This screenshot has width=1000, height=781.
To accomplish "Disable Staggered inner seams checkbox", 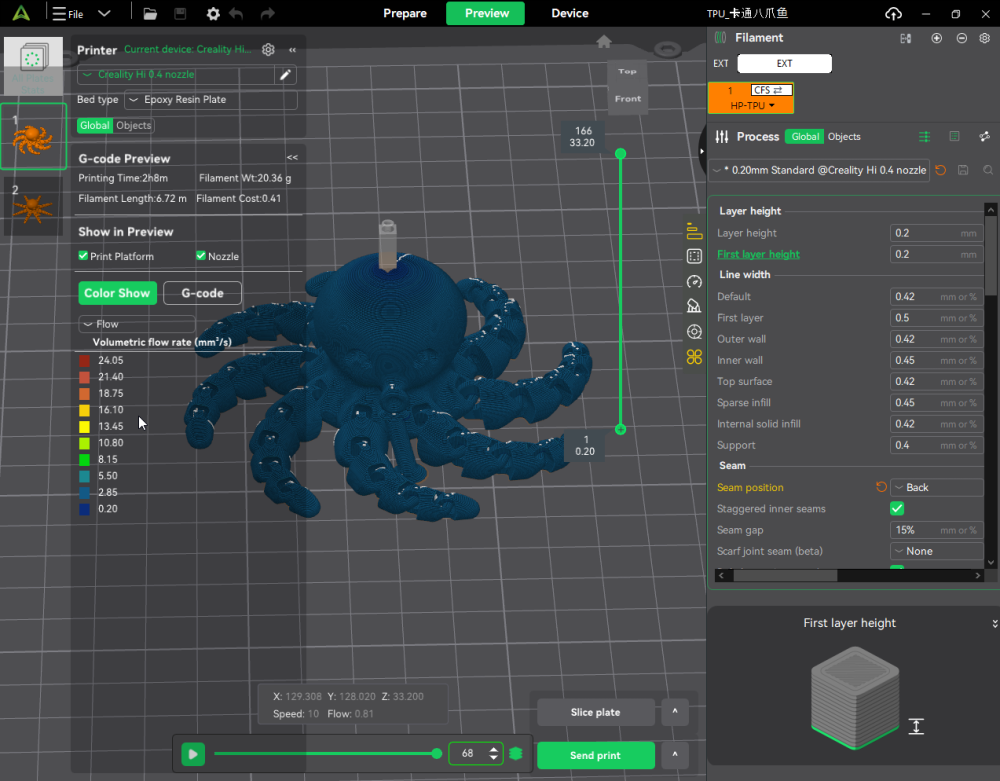I will coord(897,509).
